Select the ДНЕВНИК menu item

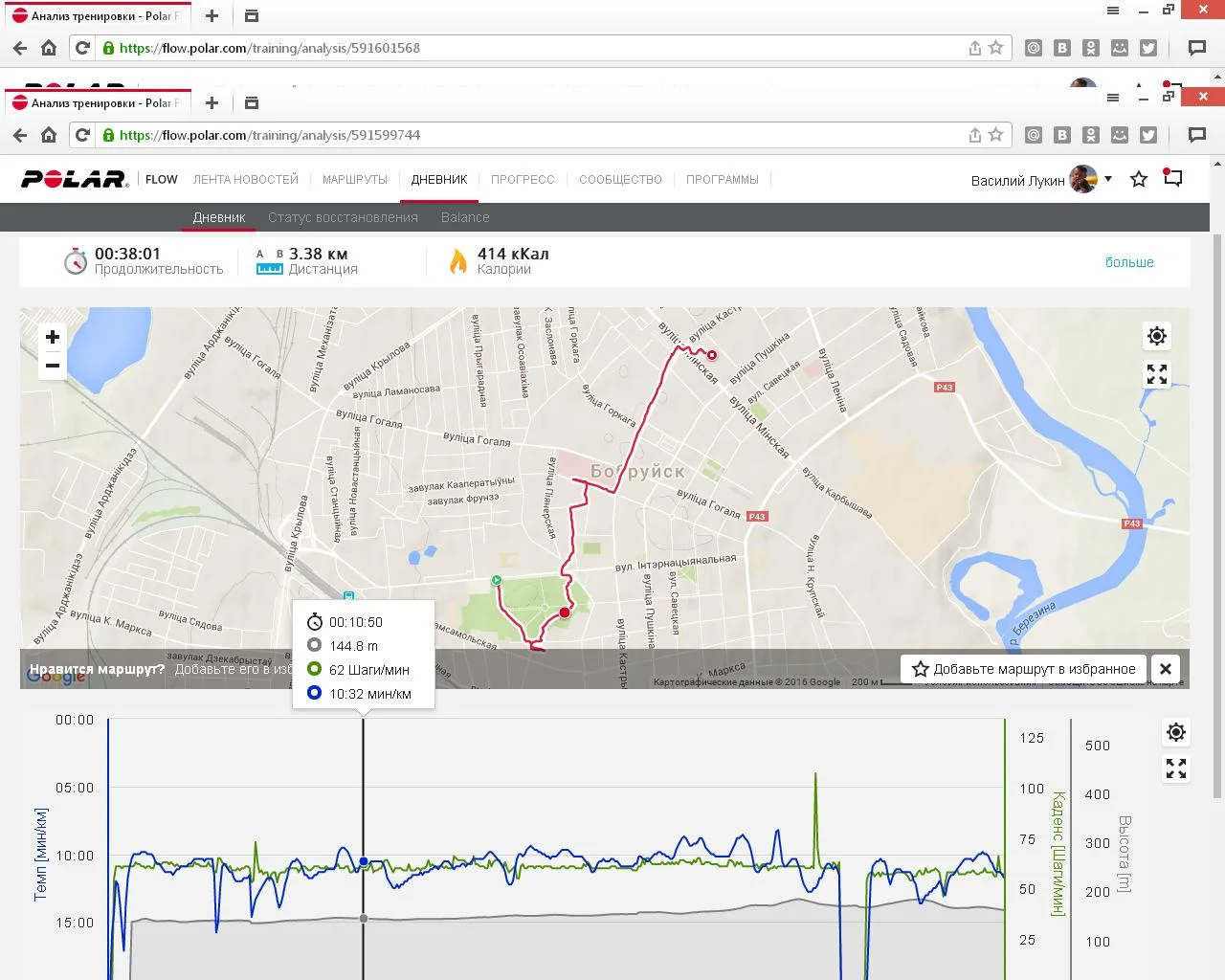[439, 179]
